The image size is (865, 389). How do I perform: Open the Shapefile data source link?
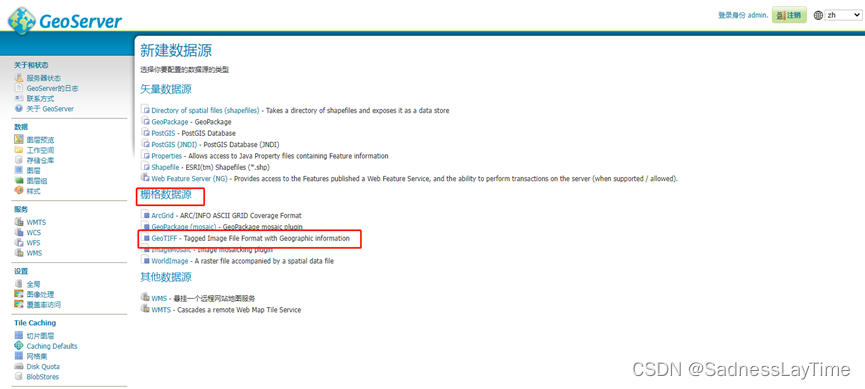[165, 167]
